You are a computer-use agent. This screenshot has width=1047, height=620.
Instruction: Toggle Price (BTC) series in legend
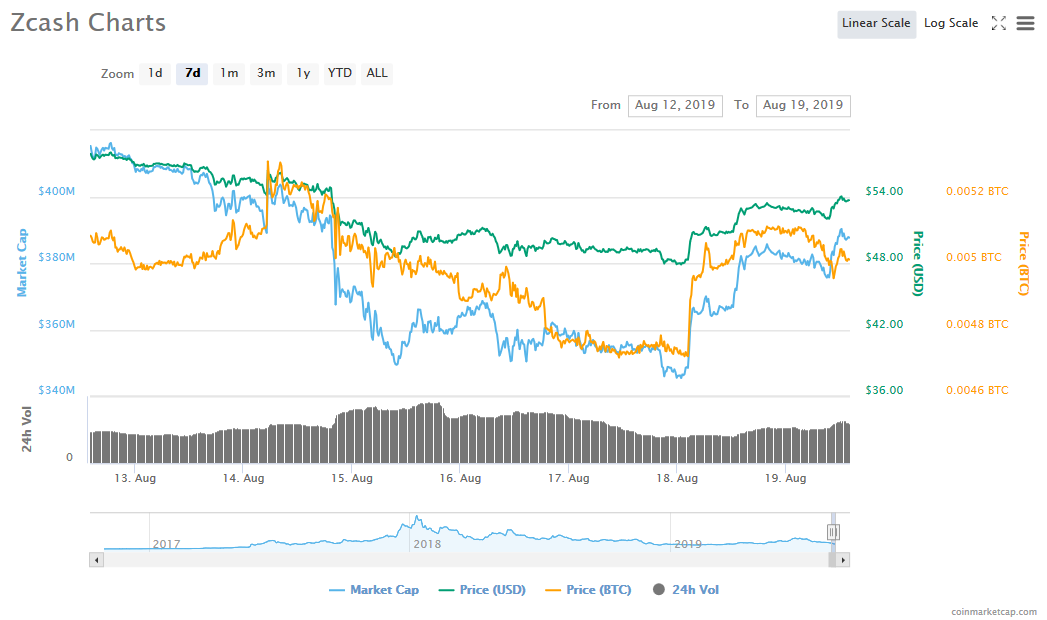[588, 590]
